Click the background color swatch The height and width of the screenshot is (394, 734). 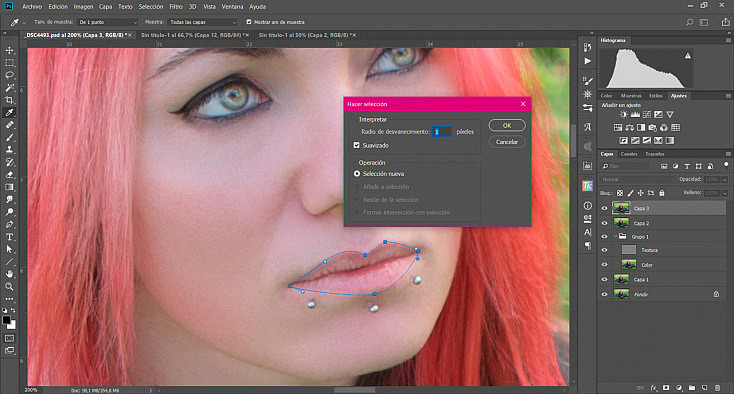tap(13, 326)
